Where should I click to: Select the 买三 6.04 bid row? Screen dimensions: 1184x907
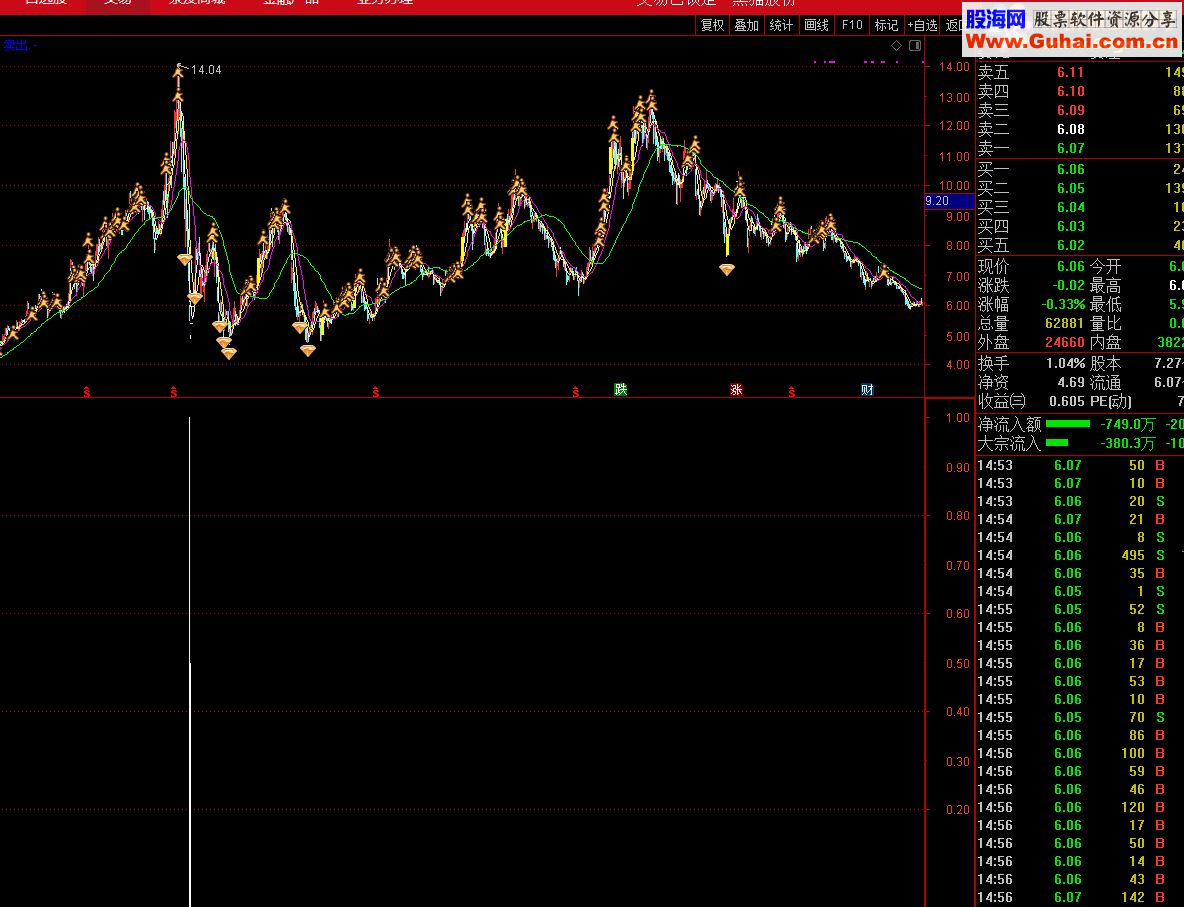pos(1081,207)
